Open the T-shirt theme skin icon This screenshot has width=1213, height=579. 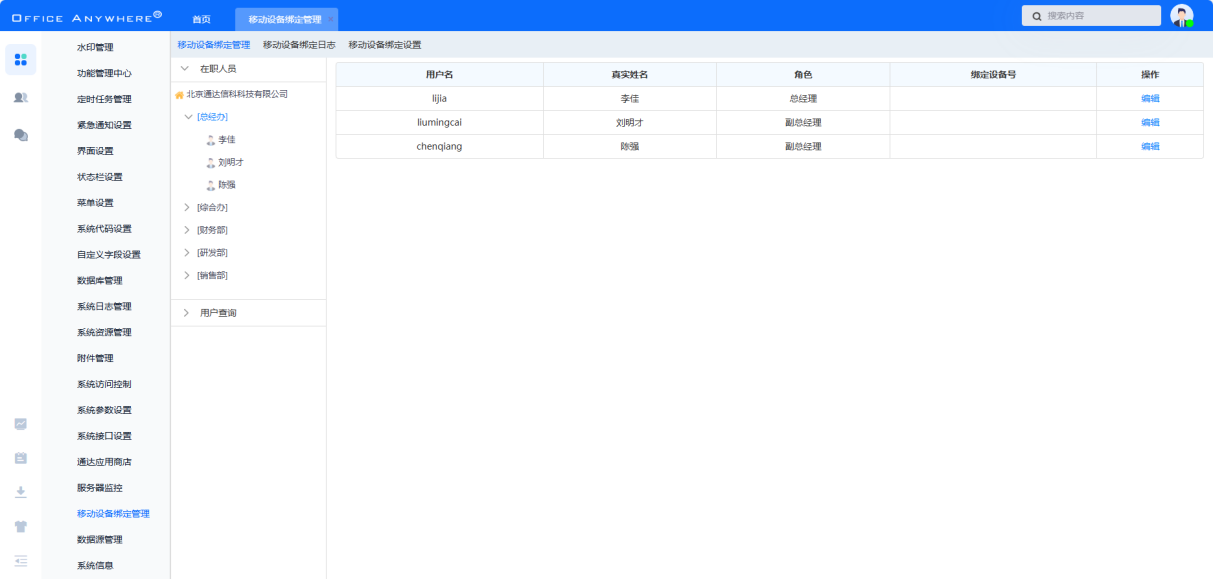pos(20,526)
